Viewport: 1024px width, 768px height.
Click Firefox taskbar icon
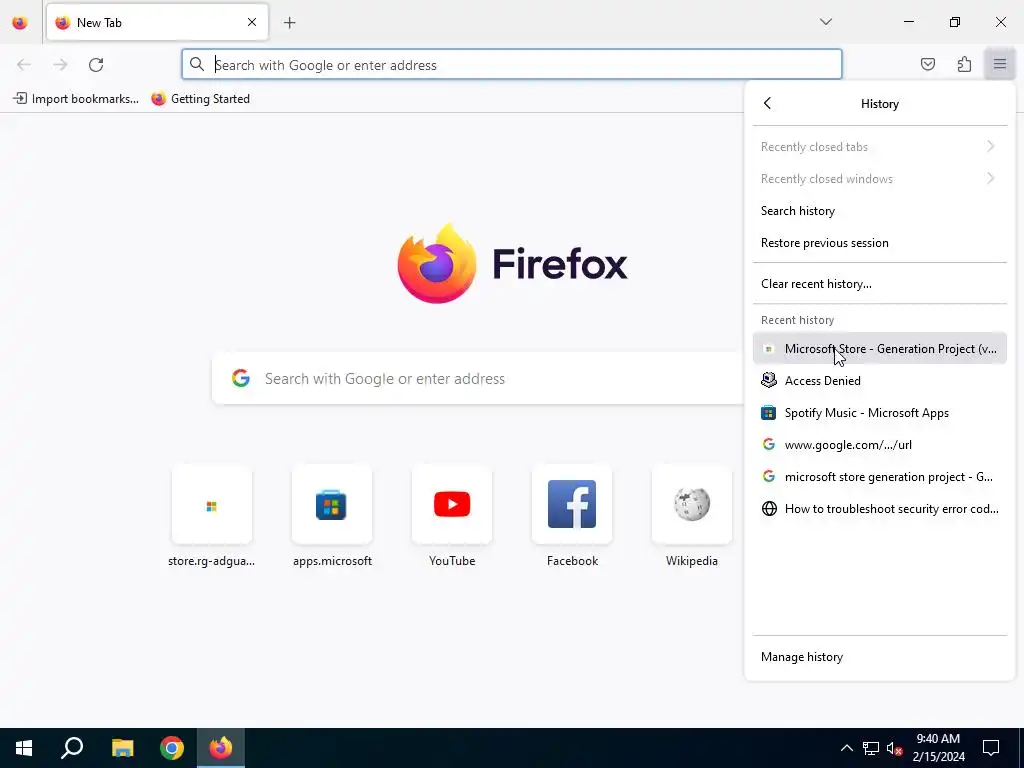[x=221, y=748]
